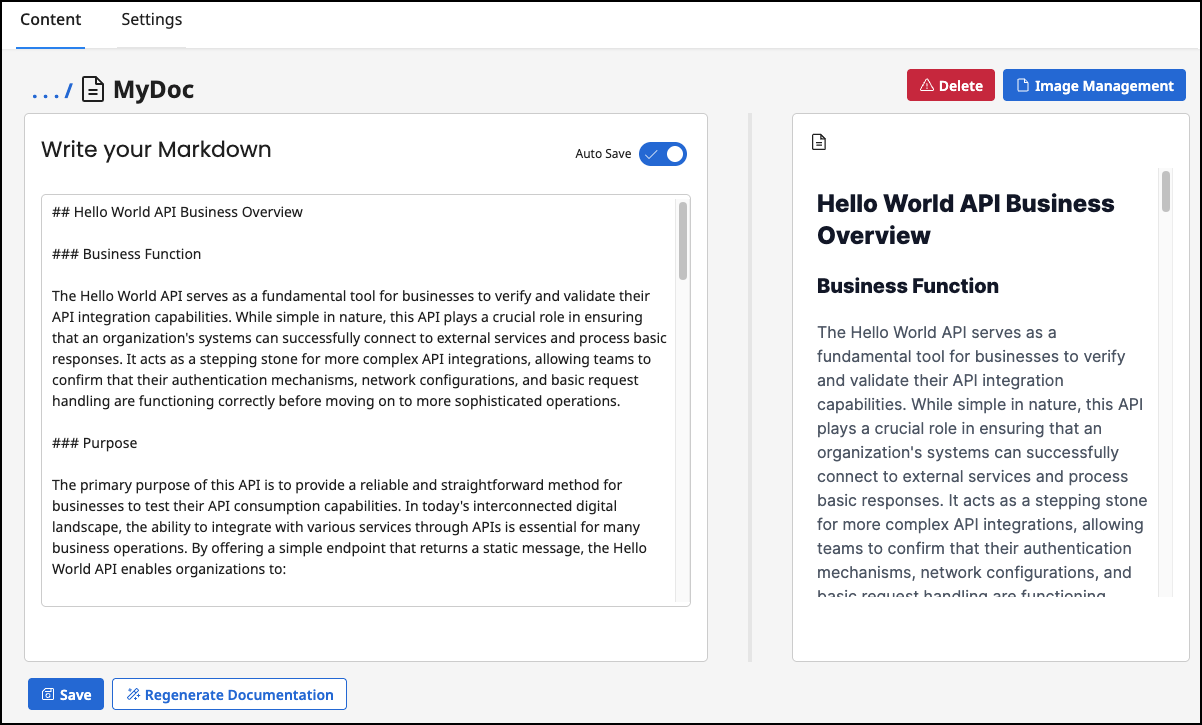The height and width of the screenshot is (725, 1202).
Task: Click the warning triangle on the Delete button
Action: click(x=929, y=85)
